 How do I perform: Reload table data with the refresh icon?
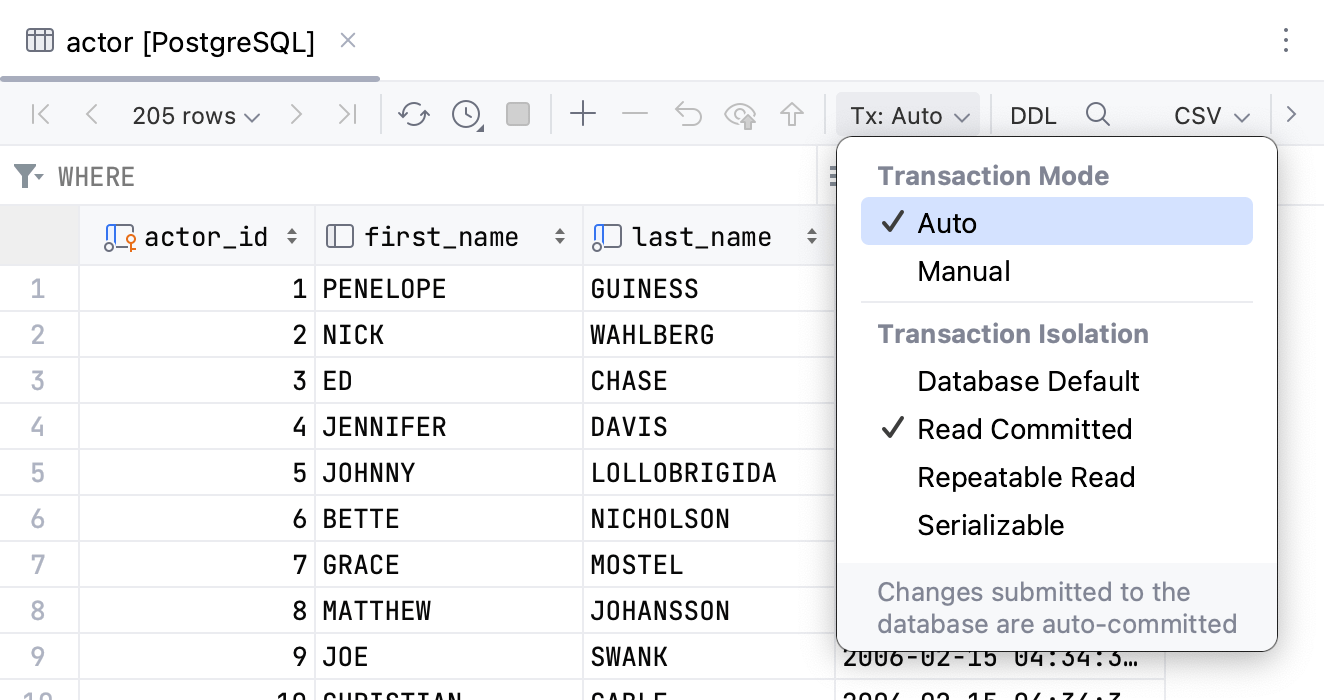(x=414, y=114)
